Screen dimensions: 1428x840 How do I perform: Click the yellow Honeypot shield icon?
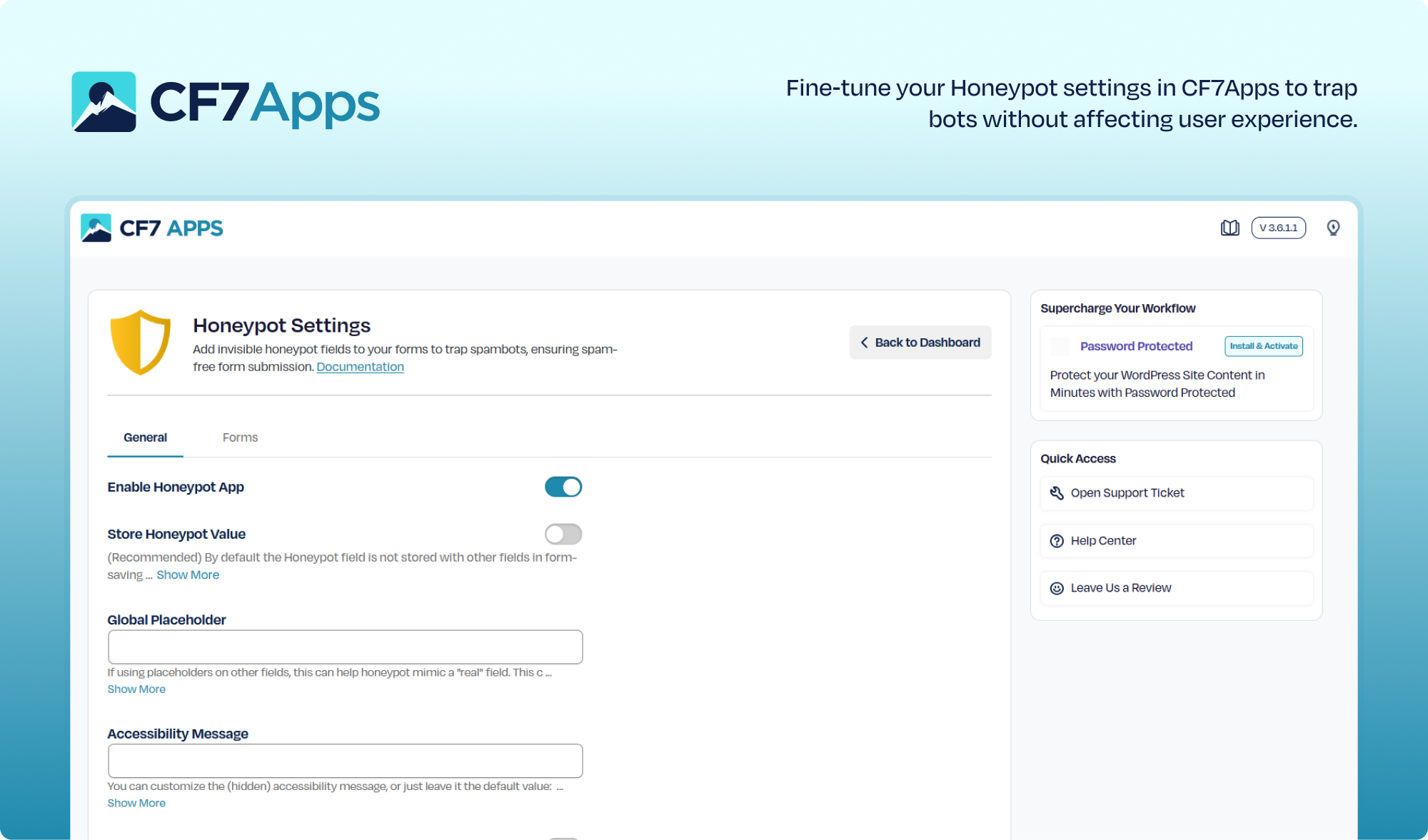[x=141, y=343]
